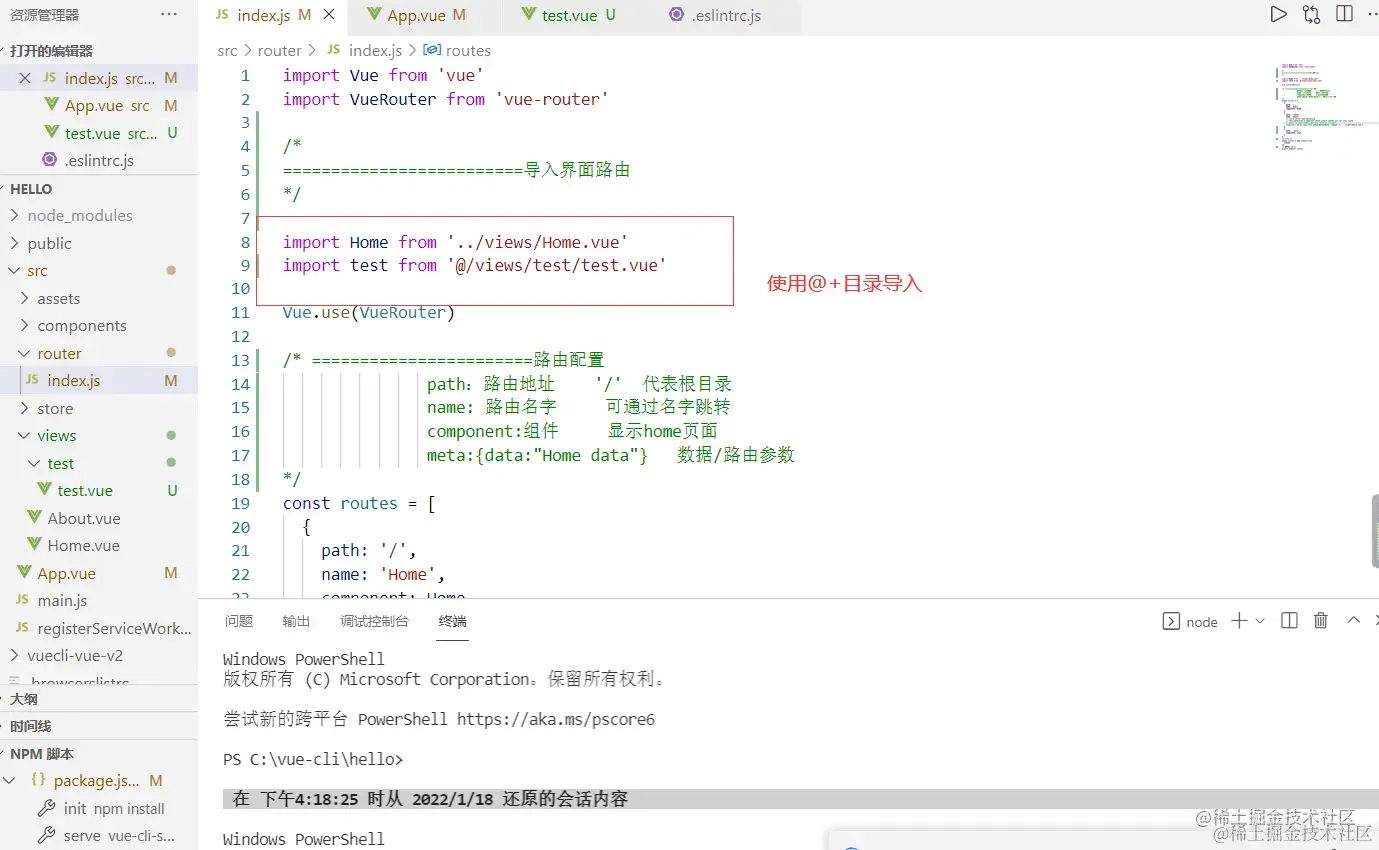Viewport: 1379px width, 850px height.
Task: Open test.vue in file tree
Action: 84,490
